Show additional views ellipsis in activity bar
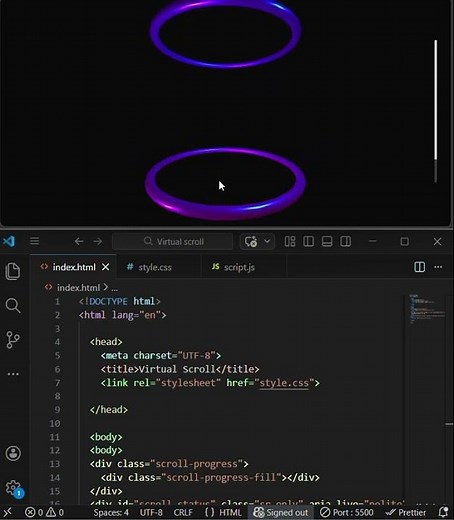This screenshot has height=520, width=454. (13, 374)
